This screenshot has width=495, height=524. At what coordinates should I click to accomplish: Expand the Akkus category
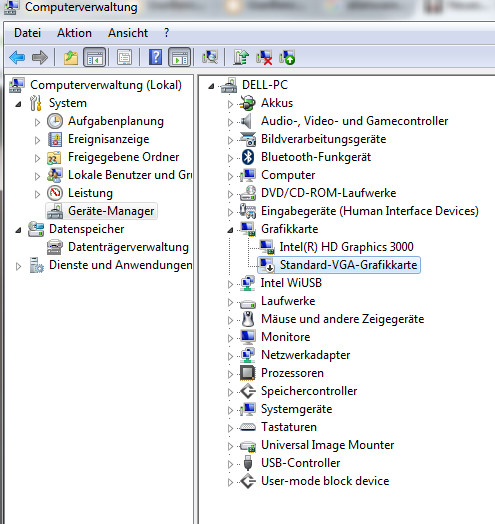coord(230,104)
